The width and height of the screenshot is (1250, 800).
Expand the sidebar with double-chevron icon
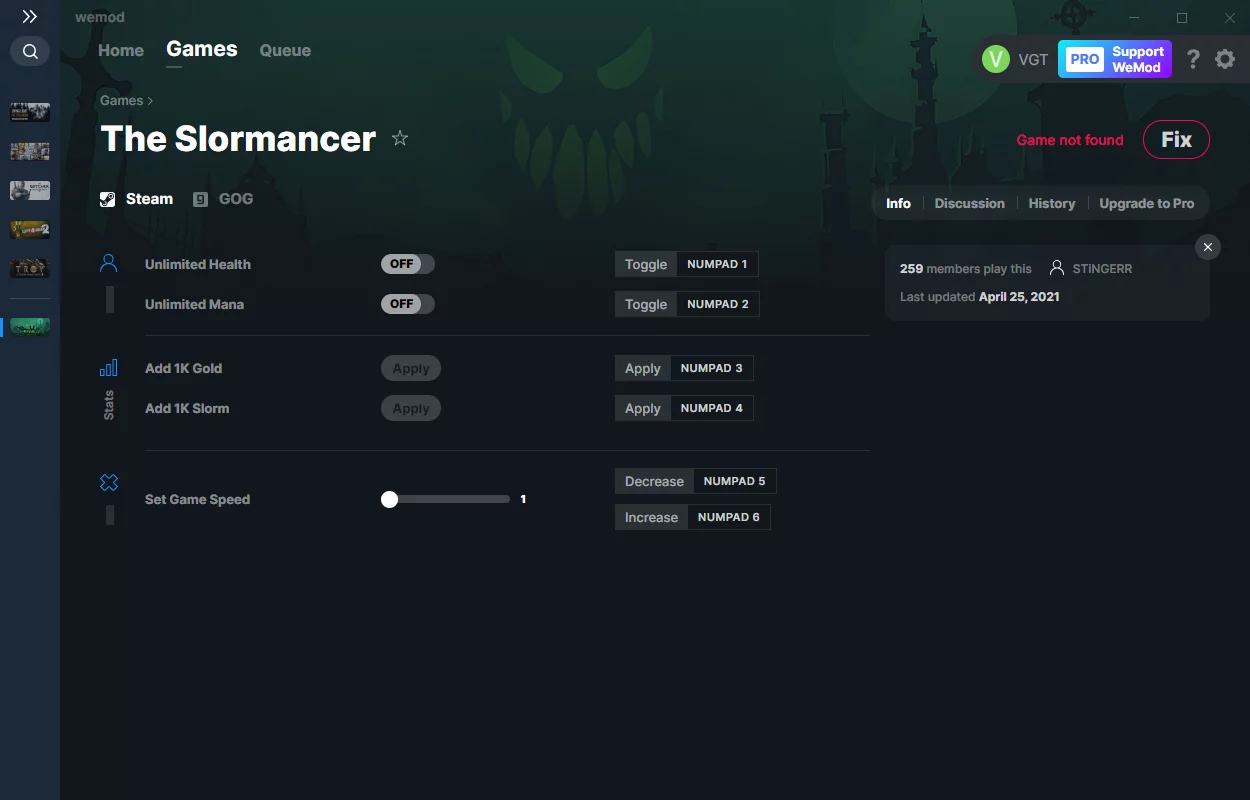(x=30, y=17)
